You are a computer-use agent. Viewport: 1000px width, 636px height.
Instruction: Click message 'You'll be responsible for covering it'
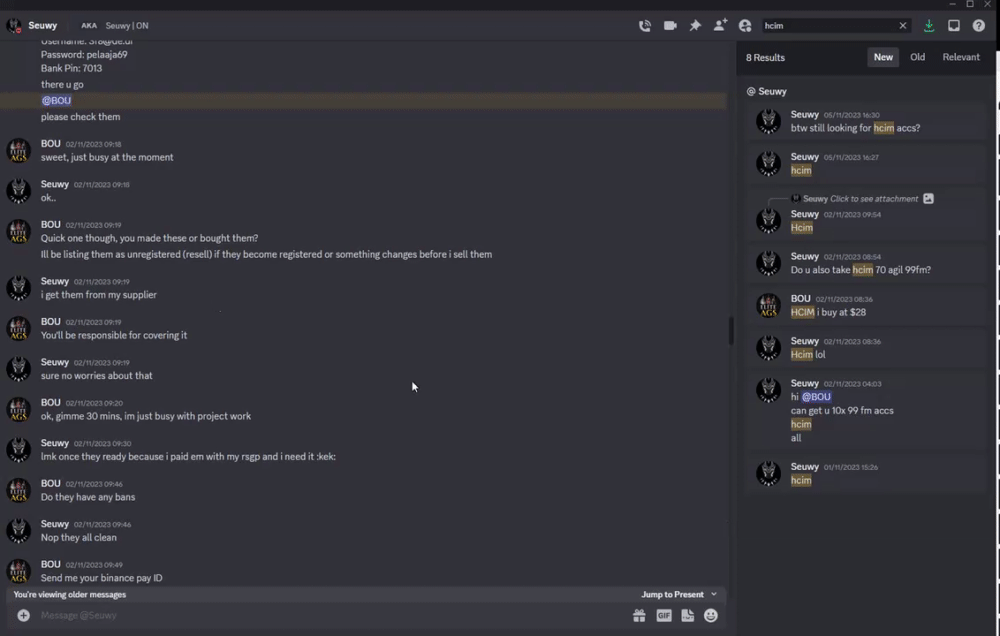[114, 335]
